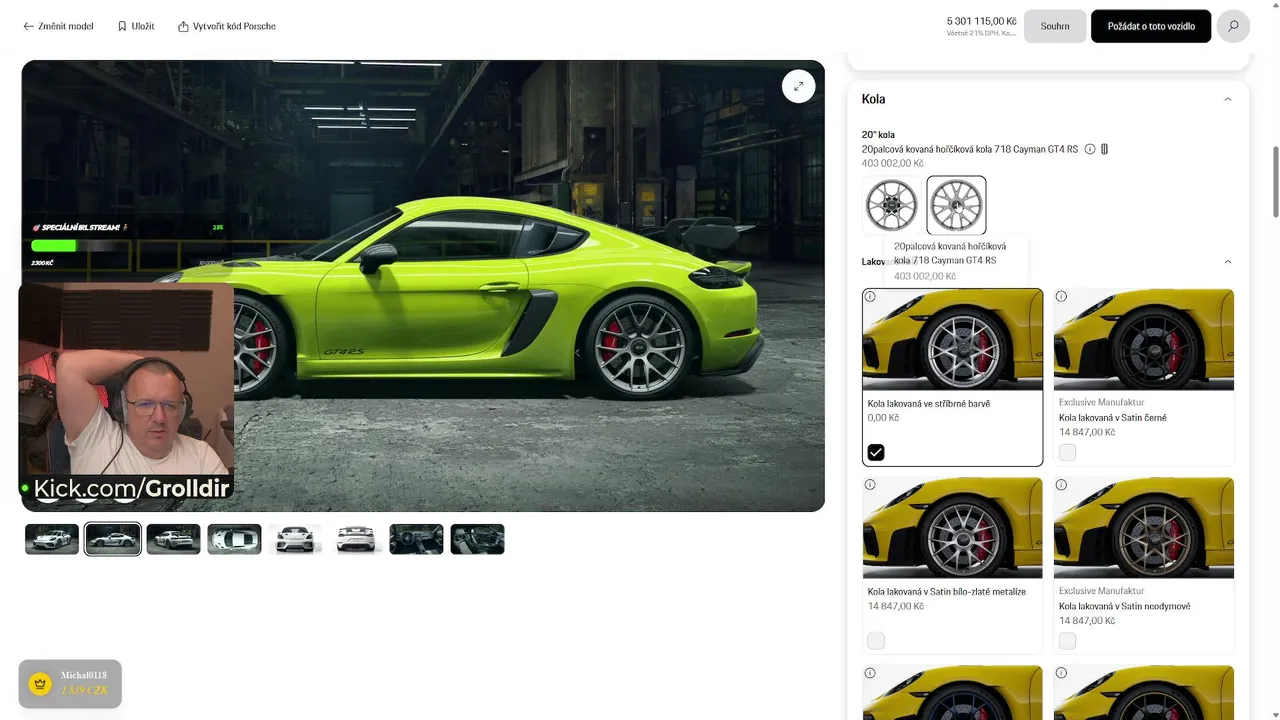Click the wheel price 403 002,00 Kč
The image size is (1280, 720).
point(893,163)
